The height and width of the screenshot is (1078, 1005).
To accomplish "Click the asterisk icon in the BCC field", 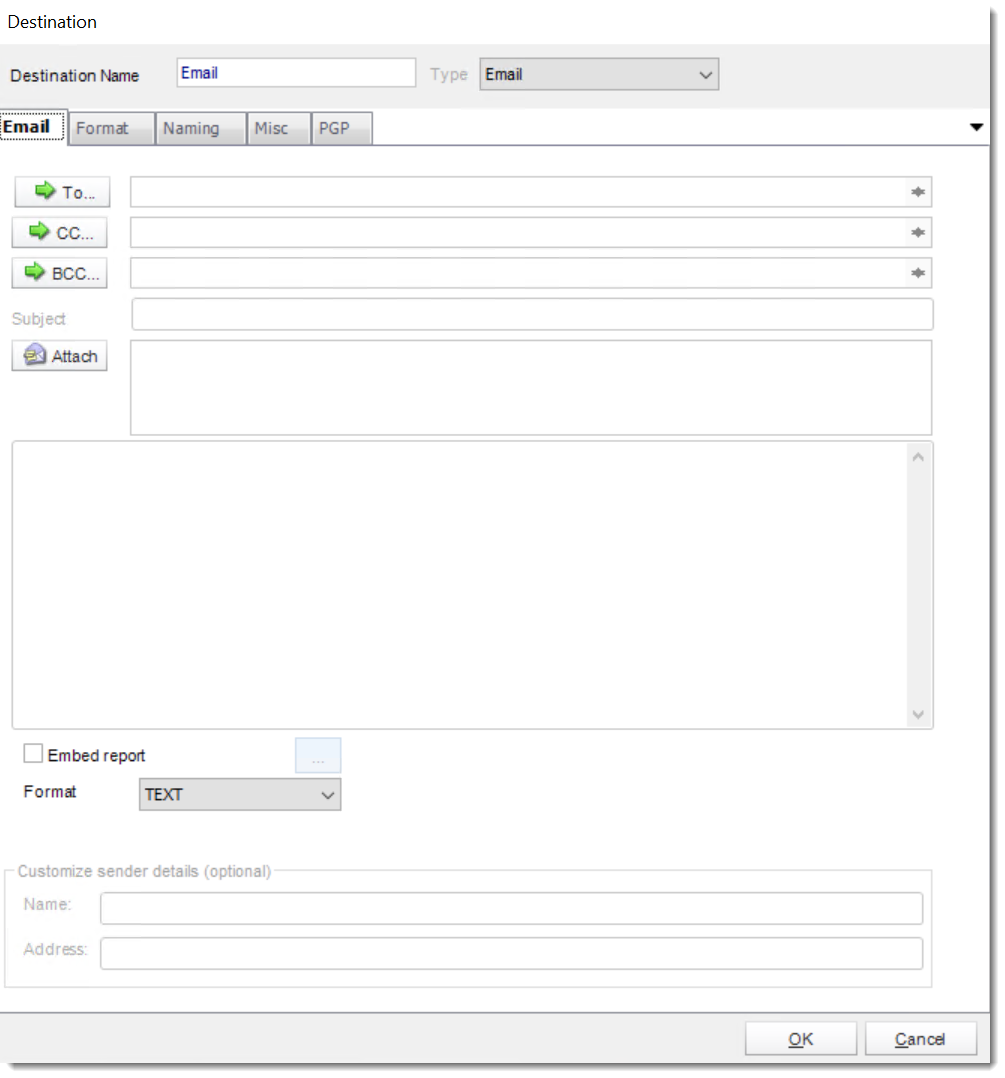I will click(x=918, y=273).
